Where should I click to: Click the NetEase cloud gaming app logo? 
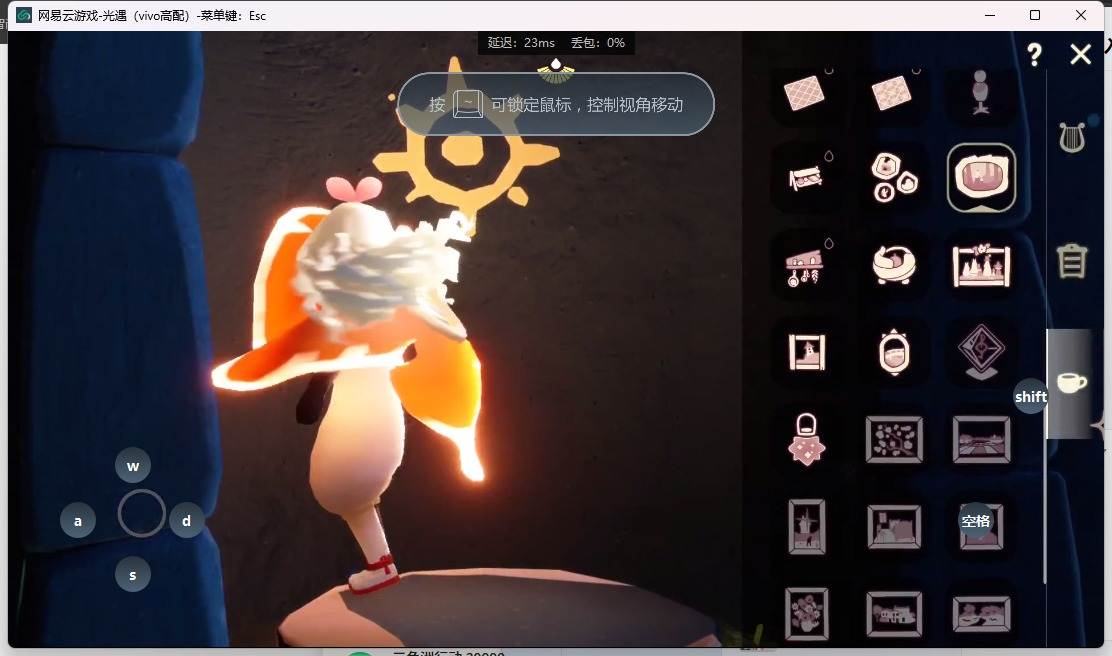(24, 15)
